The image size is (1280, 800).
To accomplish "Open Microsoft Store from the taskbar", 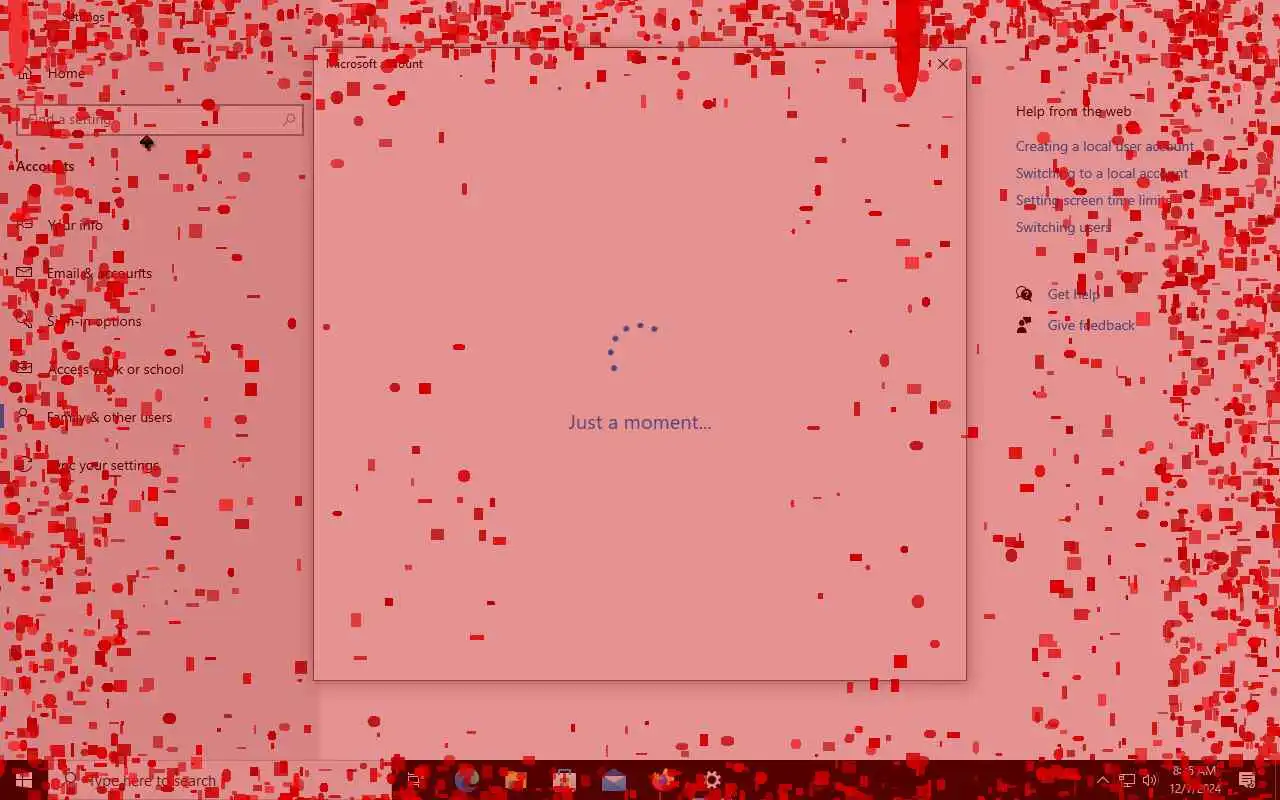I will (x=564, y=780).
